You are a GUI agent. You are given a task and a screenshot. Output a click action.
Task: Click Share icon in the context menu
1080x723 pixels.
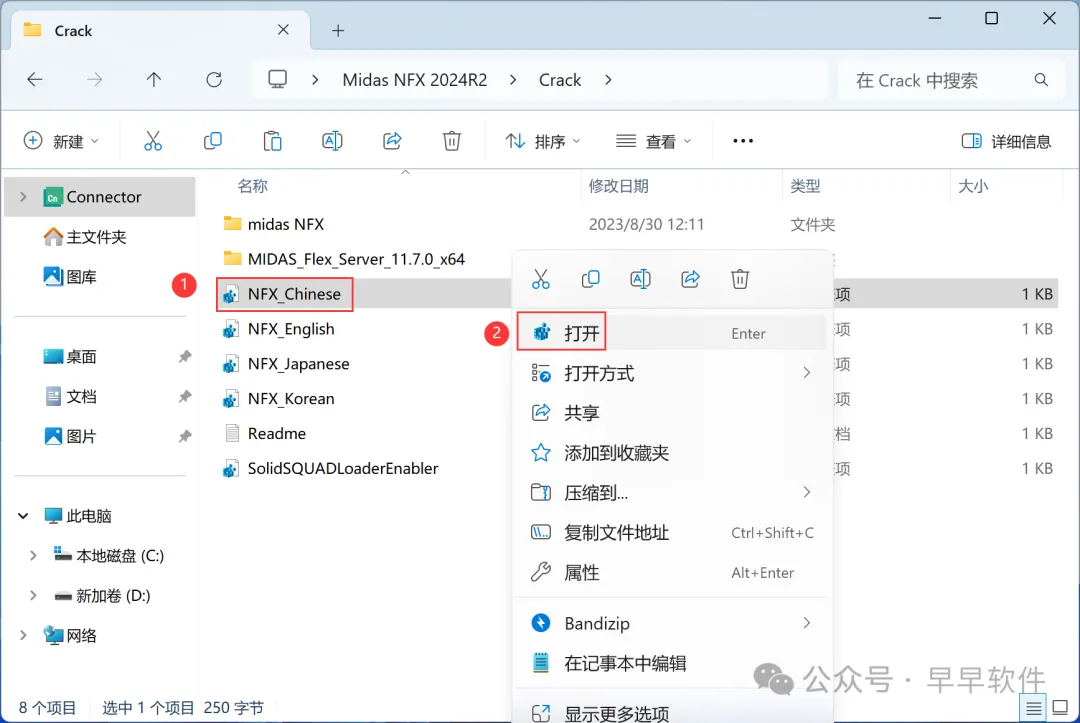click(690, 280)
